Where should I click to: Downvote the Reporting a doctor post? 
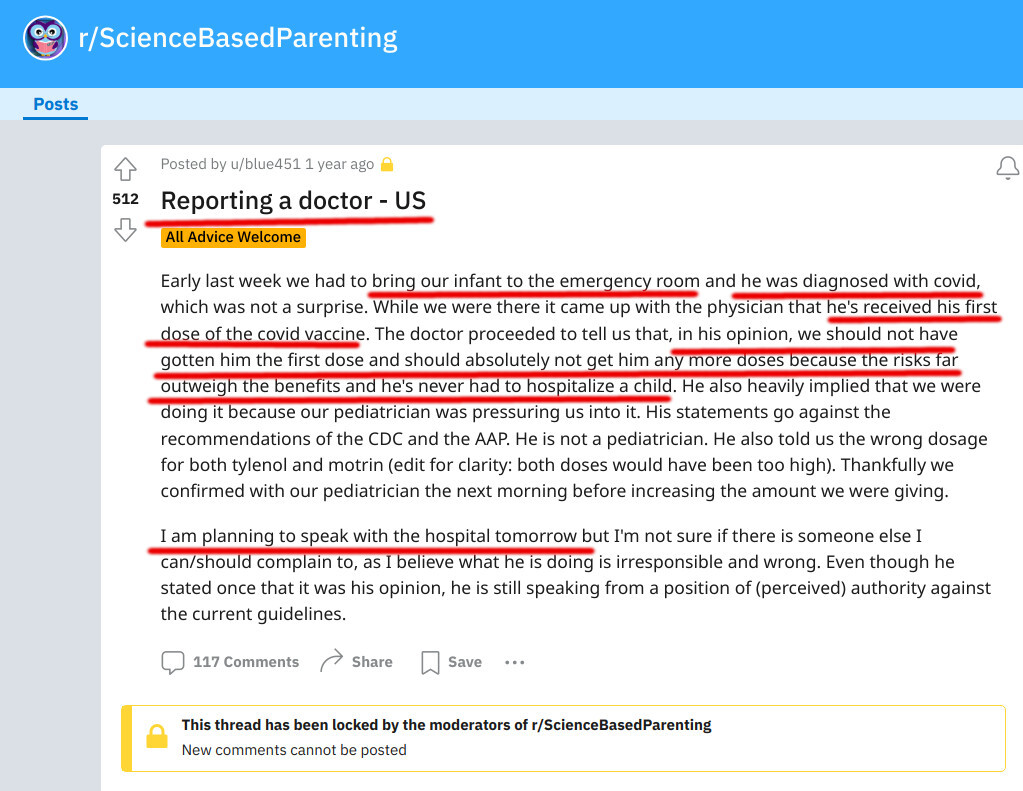[125, 230]
